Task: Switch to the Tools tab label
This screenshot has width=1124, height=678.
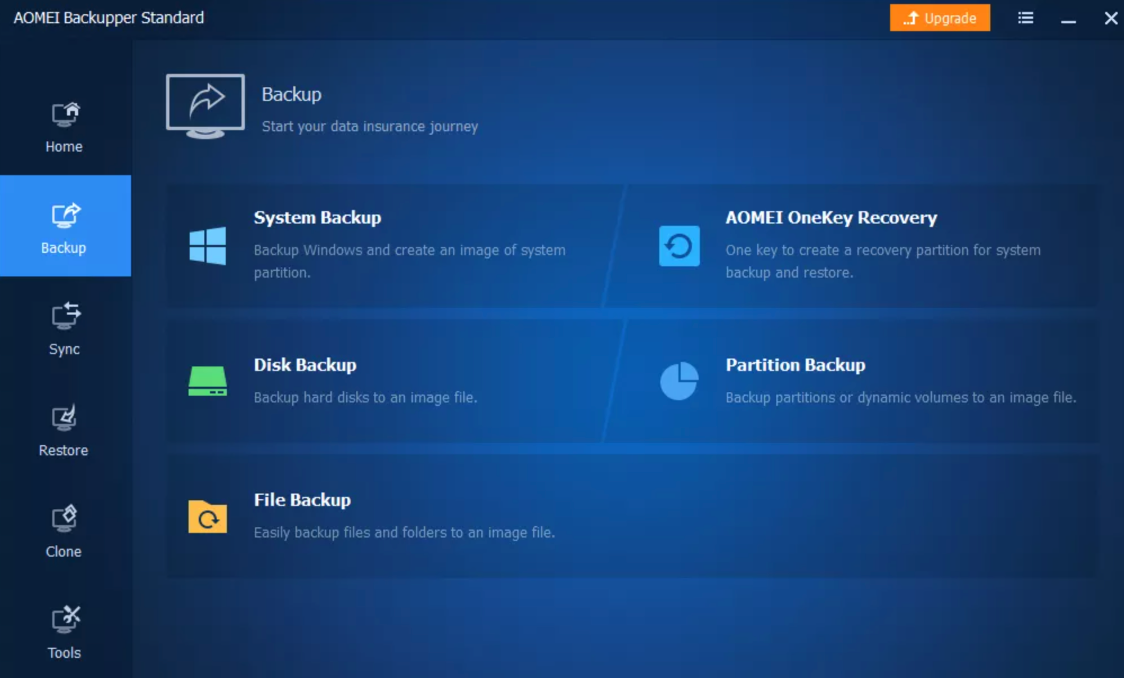Action: pos(64,653)
